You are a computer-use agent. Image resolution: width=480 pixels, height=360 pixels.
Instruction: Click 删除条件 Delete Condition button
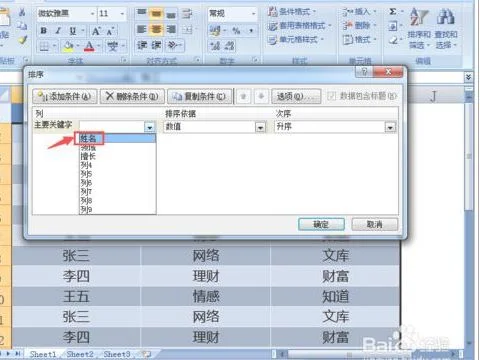(x=132, y=96)
